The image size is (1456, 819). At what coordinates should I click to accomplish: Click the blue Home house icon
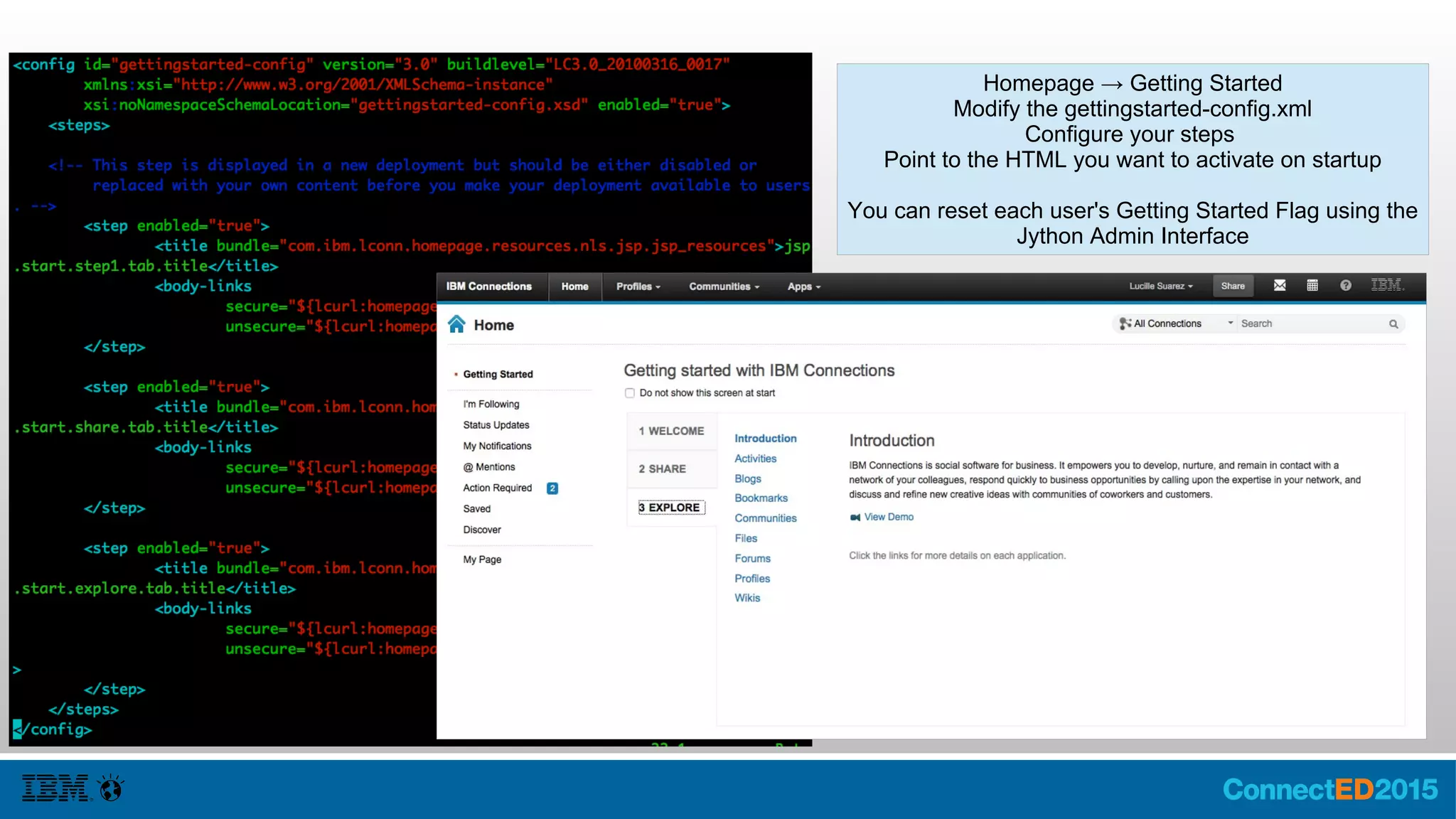pyautogui.click(x=456, y=324)
